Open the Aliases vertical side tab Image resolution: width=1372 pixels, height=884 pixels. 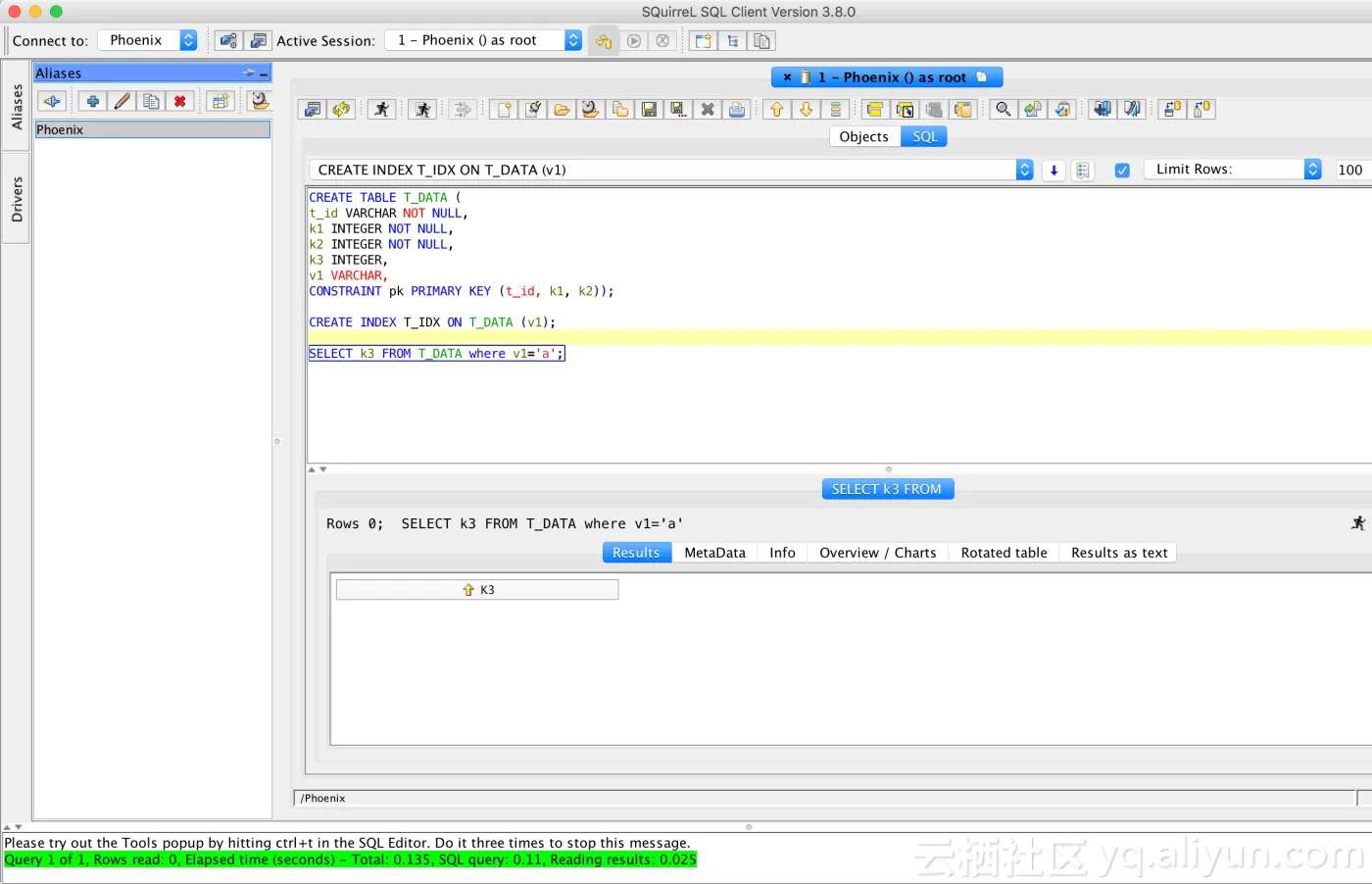click(x=17, y=106)
